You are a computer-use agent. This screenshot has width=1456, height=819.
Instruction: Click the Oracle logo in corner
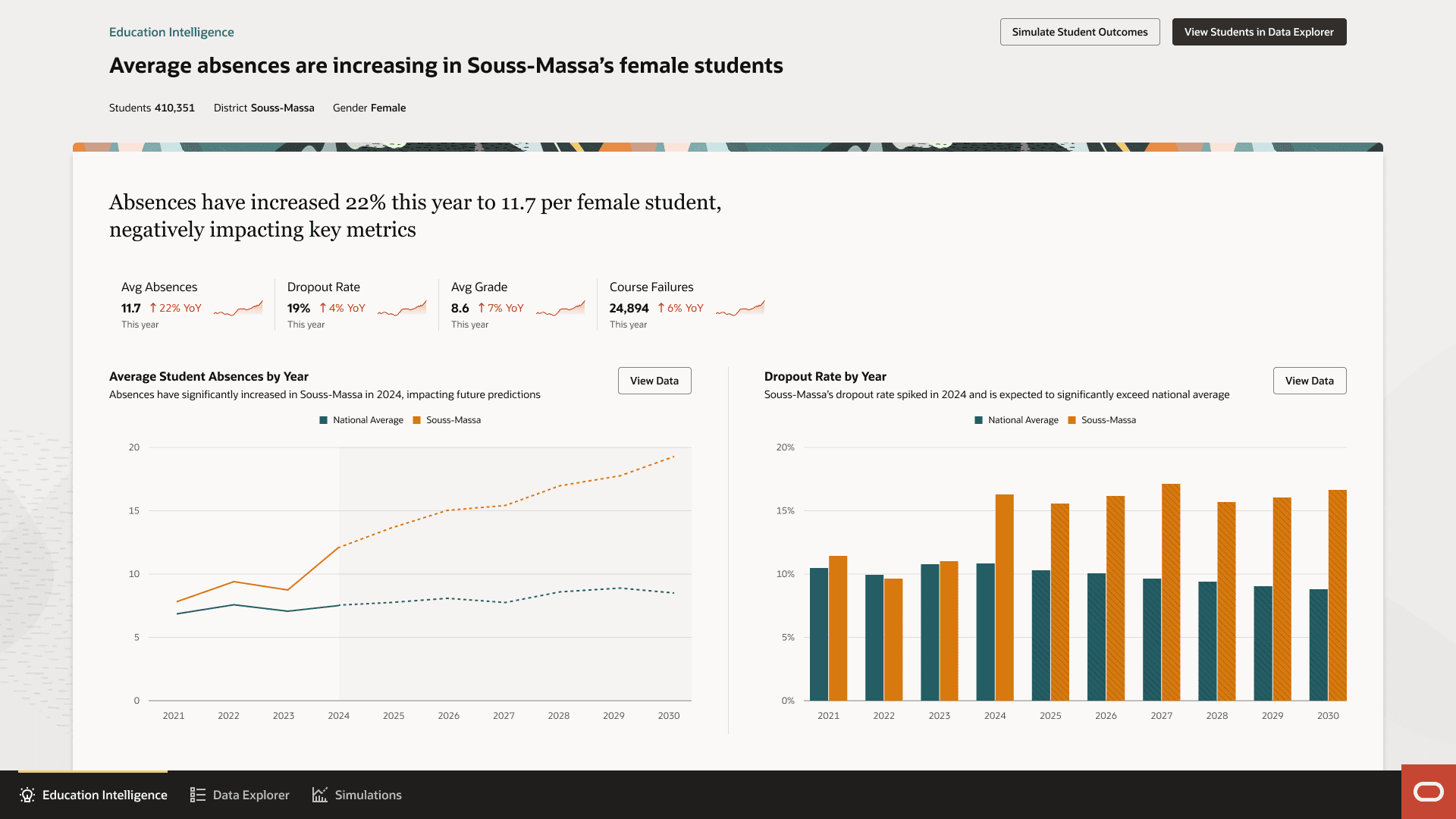1428,792
